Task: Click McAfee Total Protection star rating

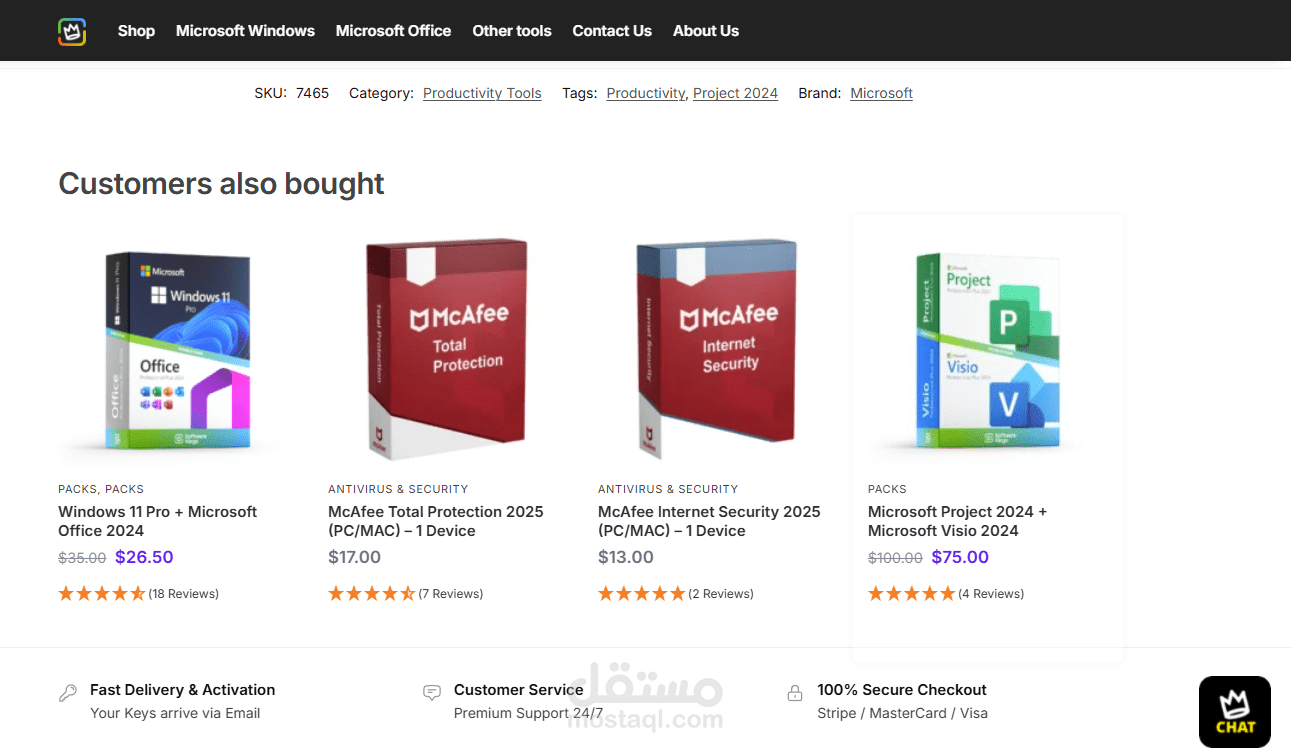Action: [372, 594]
